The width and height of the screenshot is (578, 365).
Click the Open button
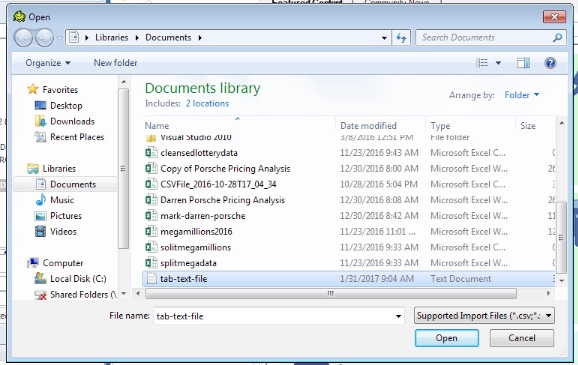point(447,338)
